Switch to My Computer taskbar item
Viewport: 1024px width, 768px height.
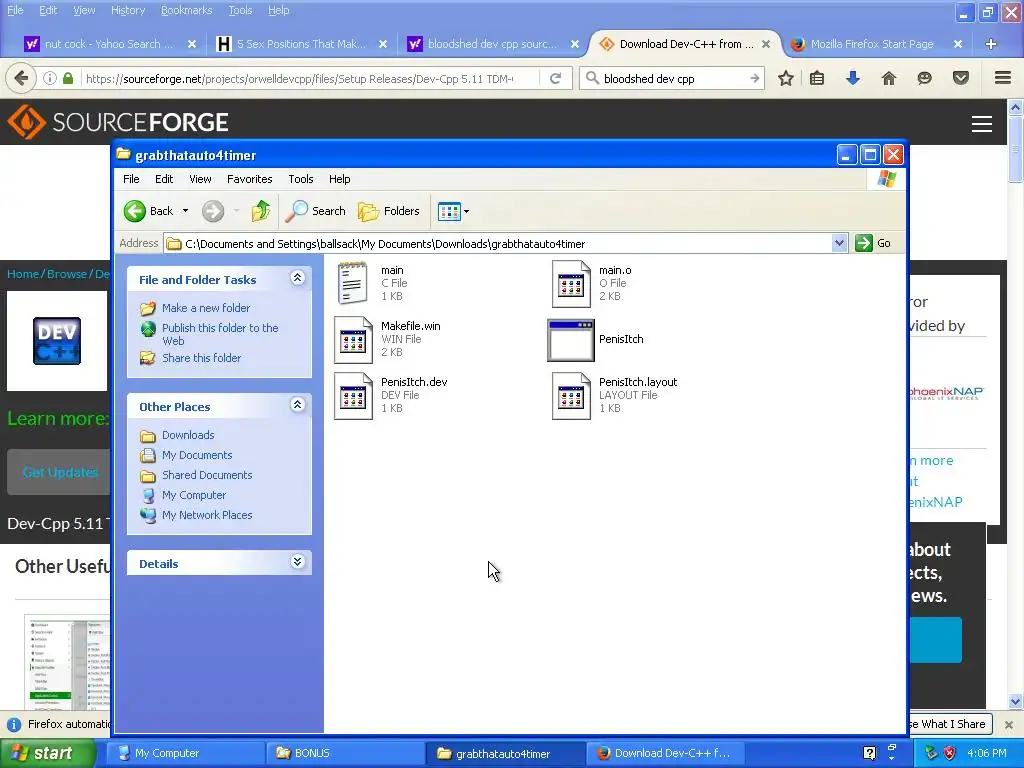185,753
